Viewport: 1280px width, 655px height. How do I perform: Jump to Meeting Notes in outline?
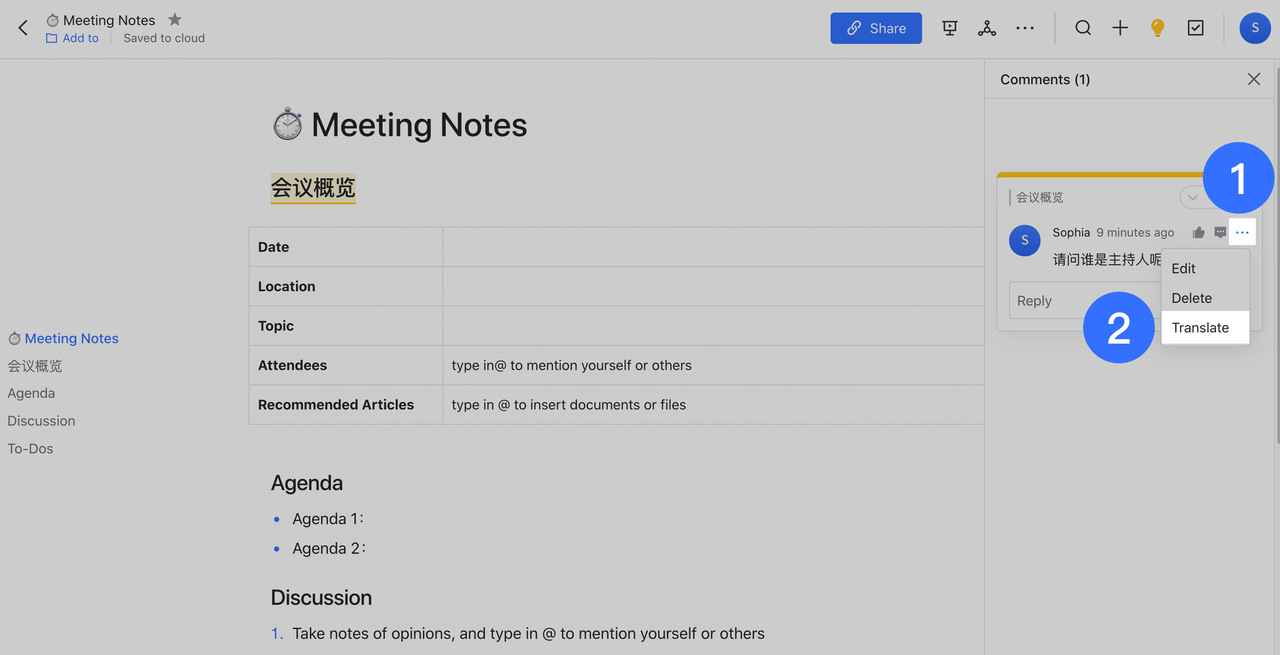(x=63, y=338)
